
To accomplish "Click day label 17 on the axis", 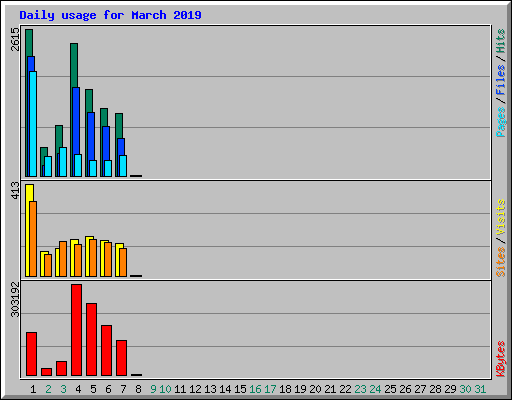I will [270, 389].
